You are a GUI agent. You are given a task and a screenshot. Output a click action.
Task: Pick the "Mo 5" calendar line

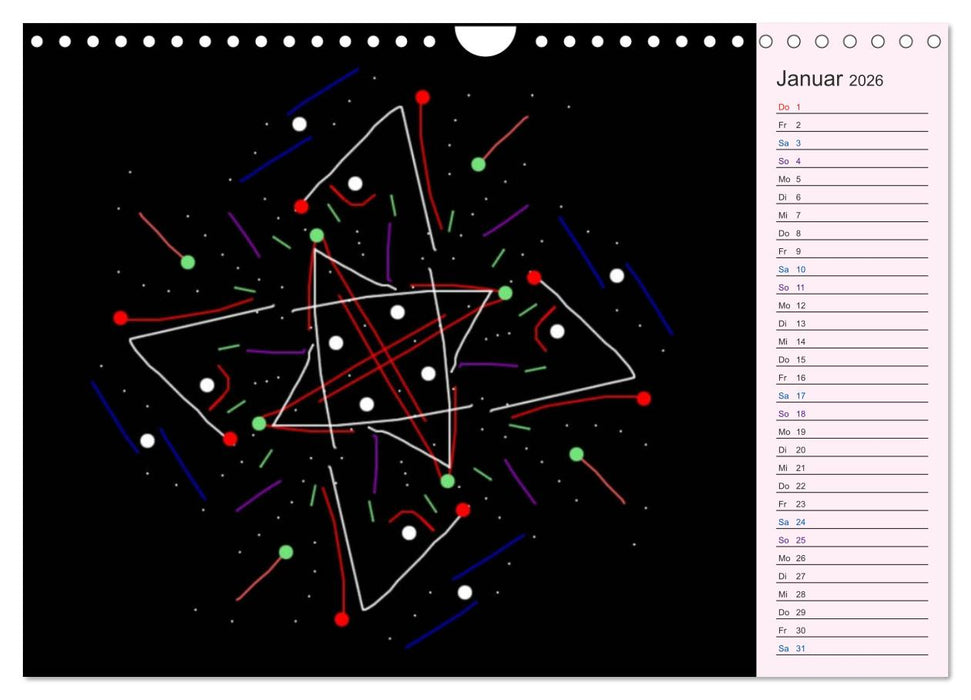click(x=852, y=179)
